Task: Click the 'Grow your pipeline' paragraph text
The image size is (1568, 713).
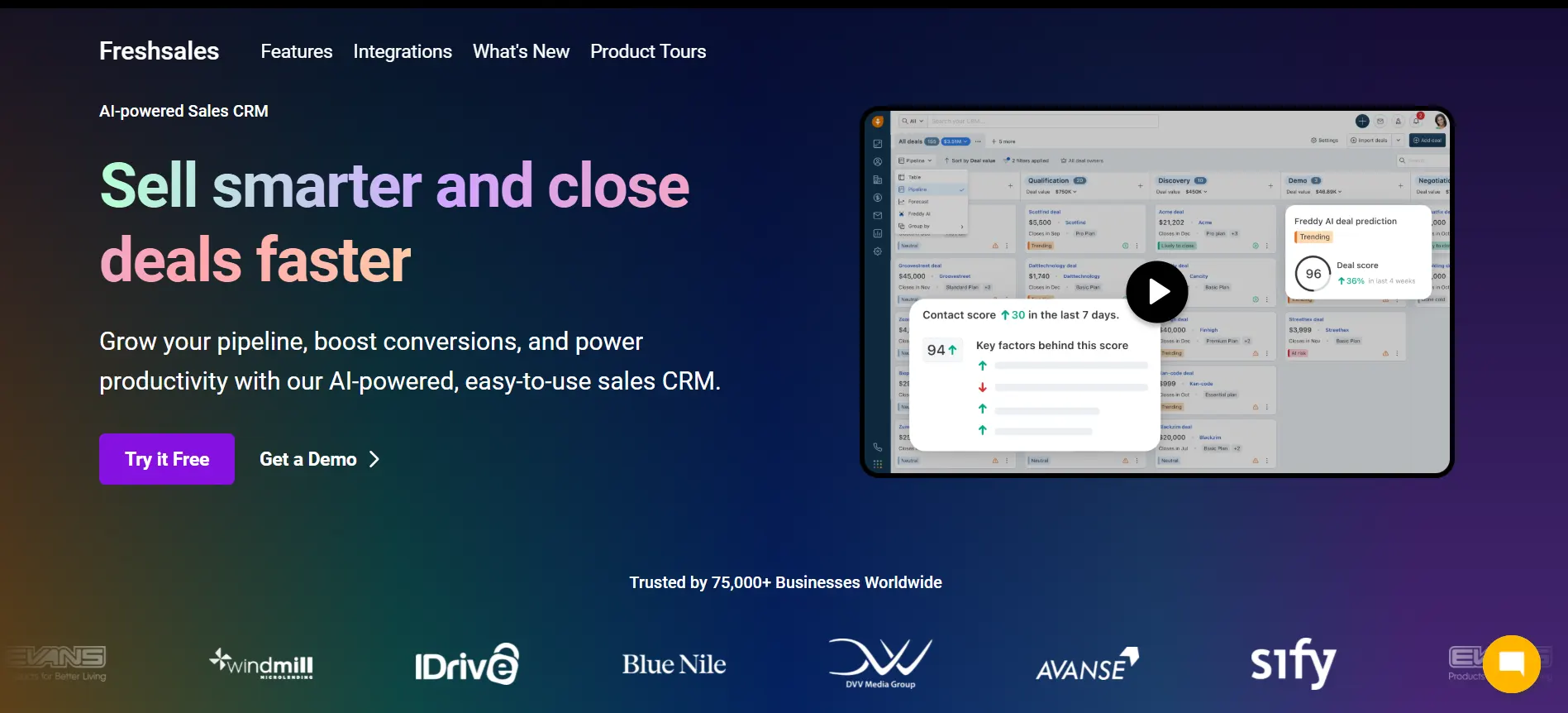Action: [410, 361]
